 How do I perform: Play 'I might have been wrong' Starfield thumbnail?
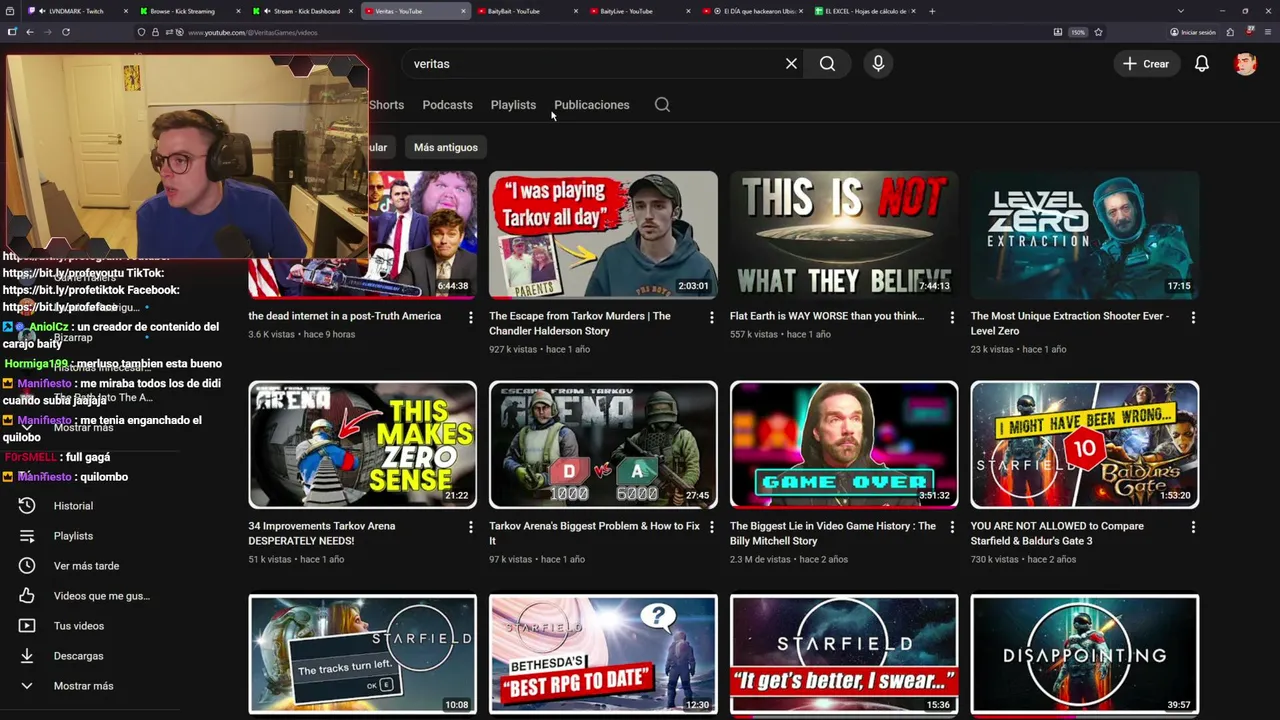tap(1085, 444)
